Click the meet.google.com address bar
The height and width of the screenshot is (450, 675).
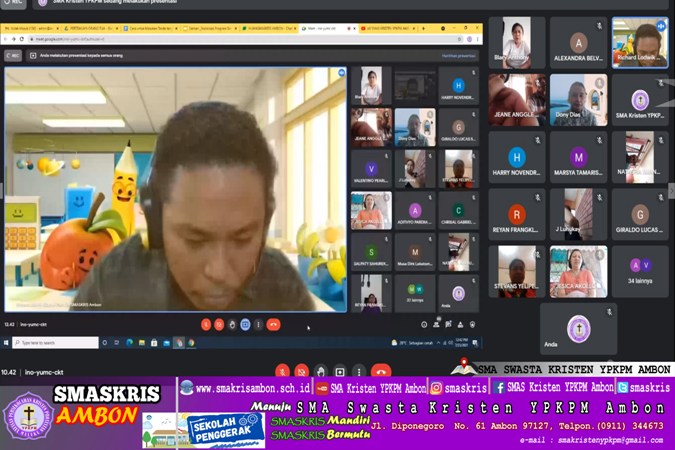click(245, 39)
